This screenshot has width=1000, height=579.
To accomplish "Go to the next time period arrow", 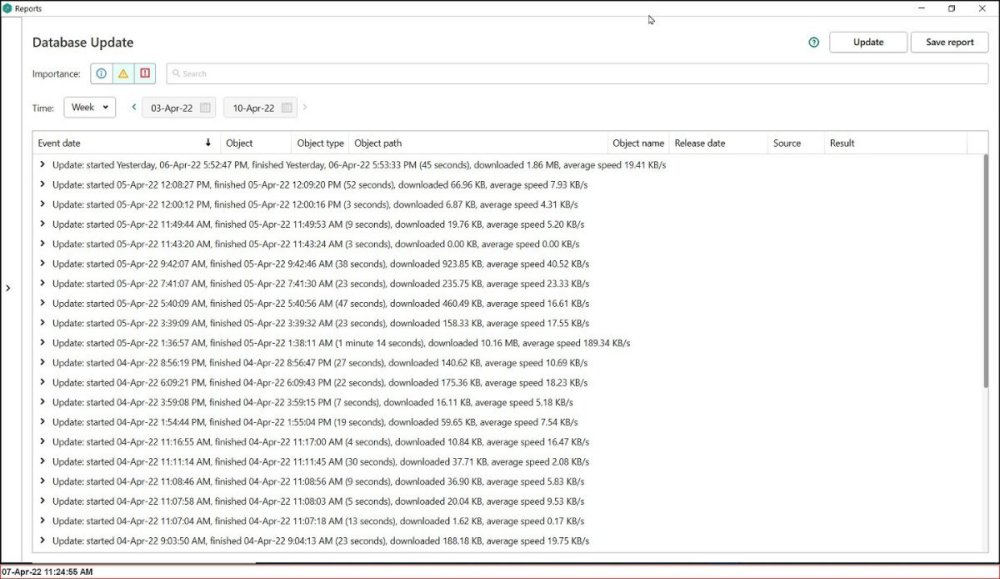I will click(x=305, y=107).
